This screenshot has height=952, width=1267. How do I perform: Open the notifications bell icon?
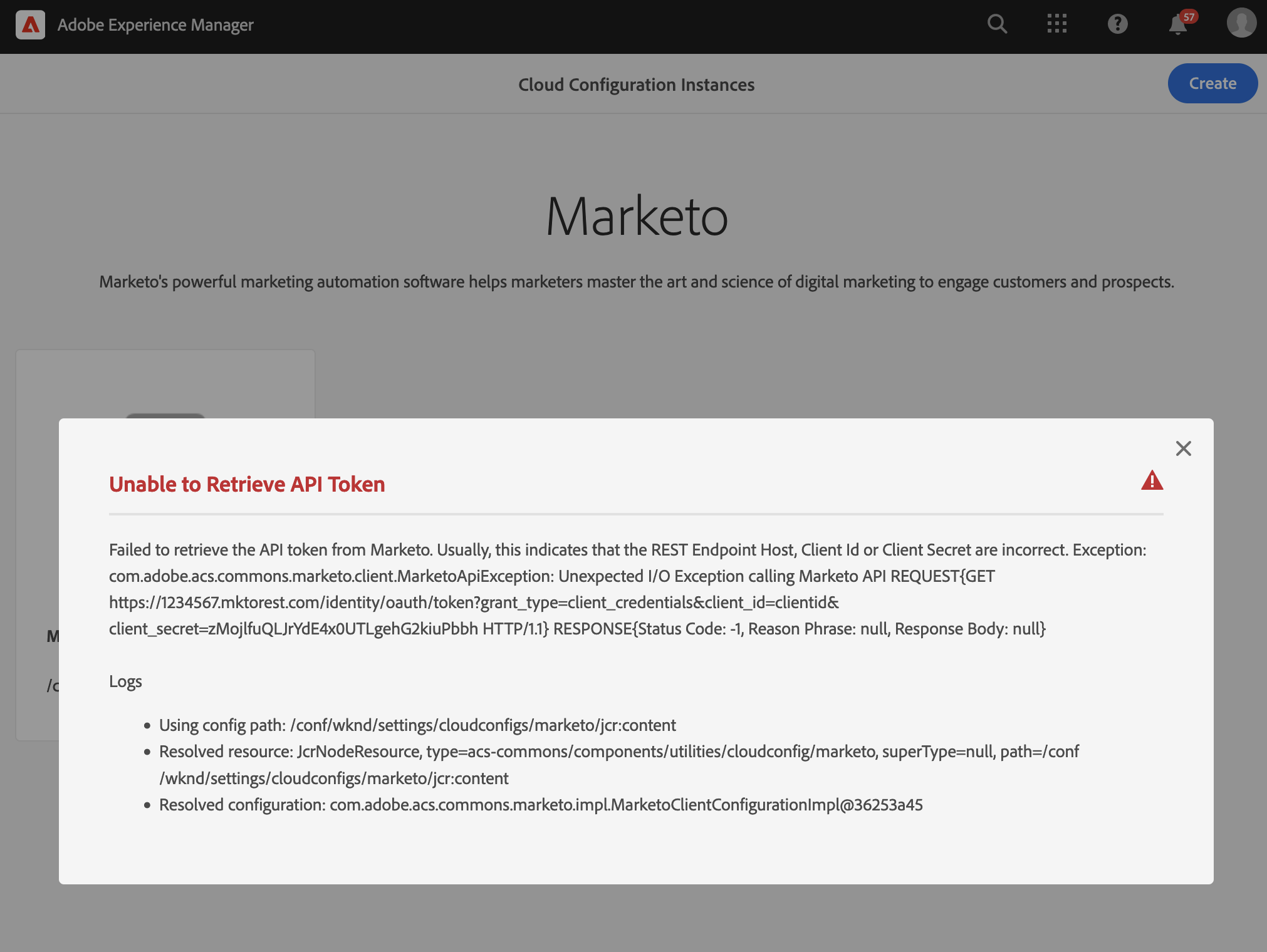click(1178, 25)
